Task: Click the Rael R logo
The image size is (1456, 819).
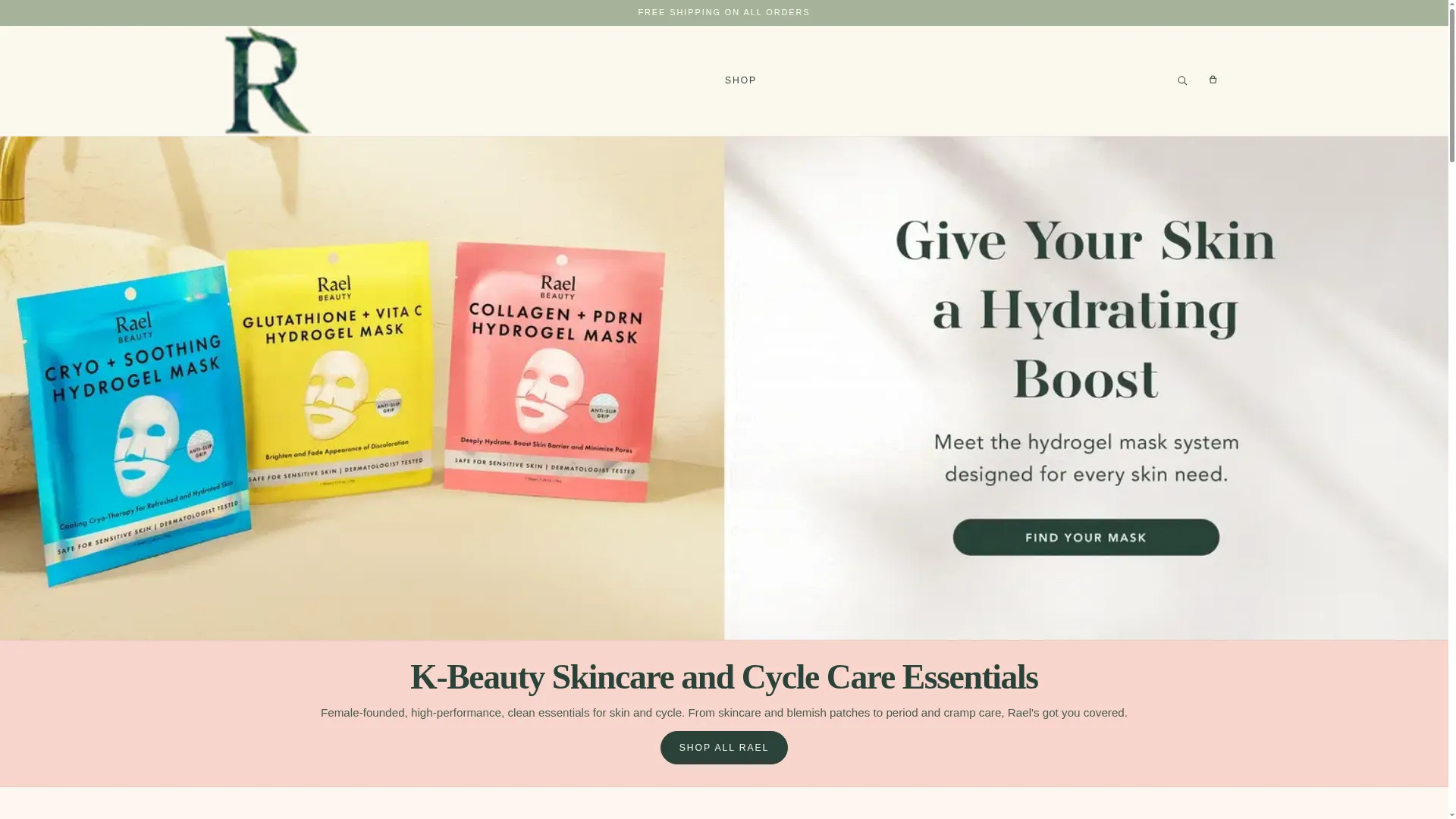Action: coord(268,81)
